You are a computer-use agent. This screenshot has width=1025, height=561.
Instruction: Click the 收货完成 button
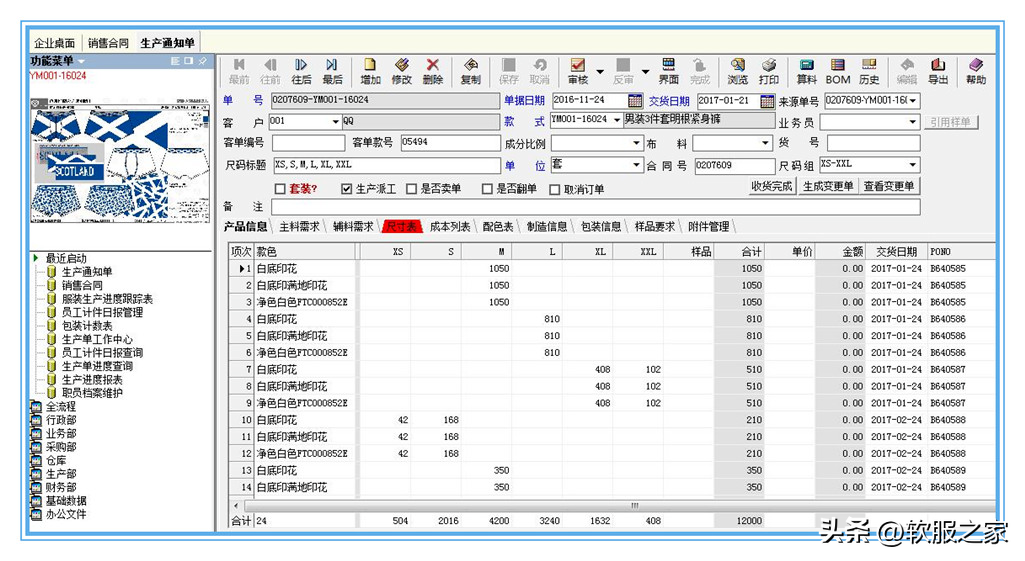[771, 187]
